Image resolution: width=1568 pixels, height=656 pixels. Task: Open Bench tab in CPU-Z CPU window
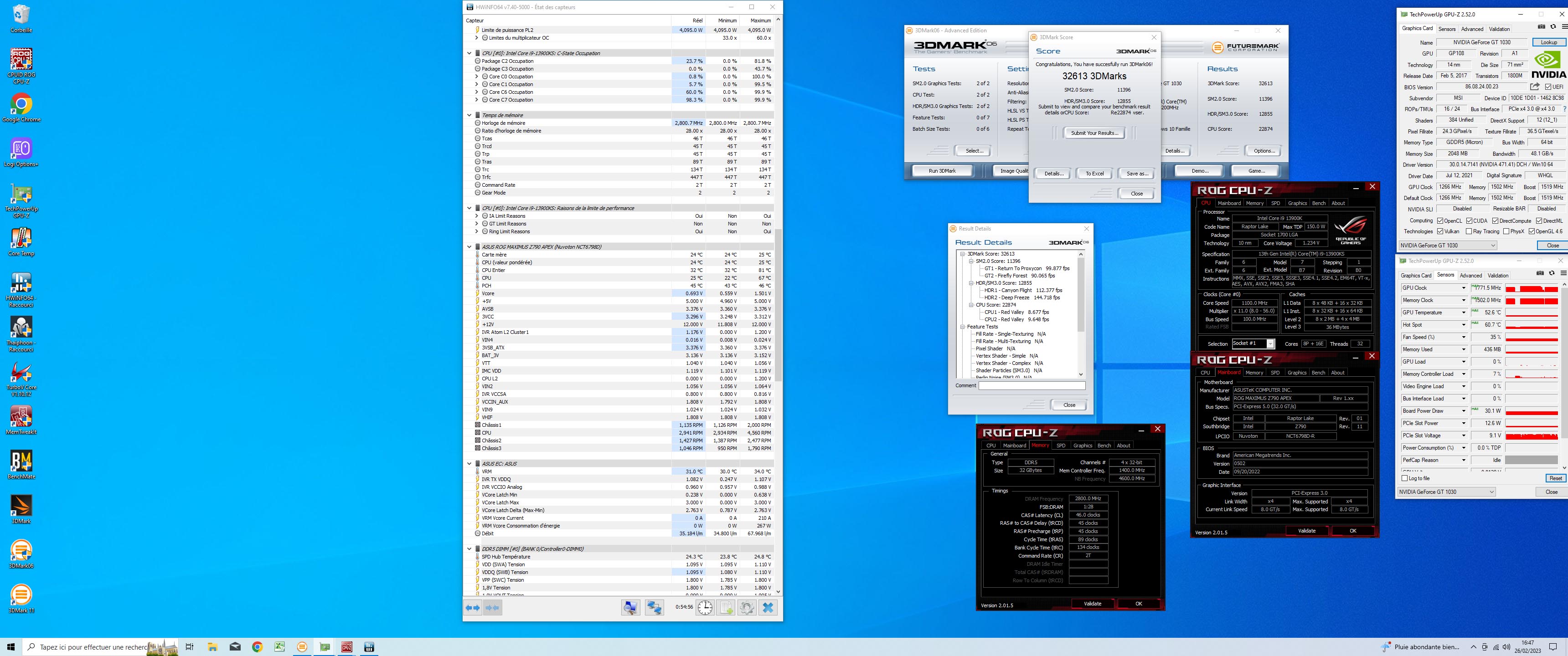[1318, 203]
